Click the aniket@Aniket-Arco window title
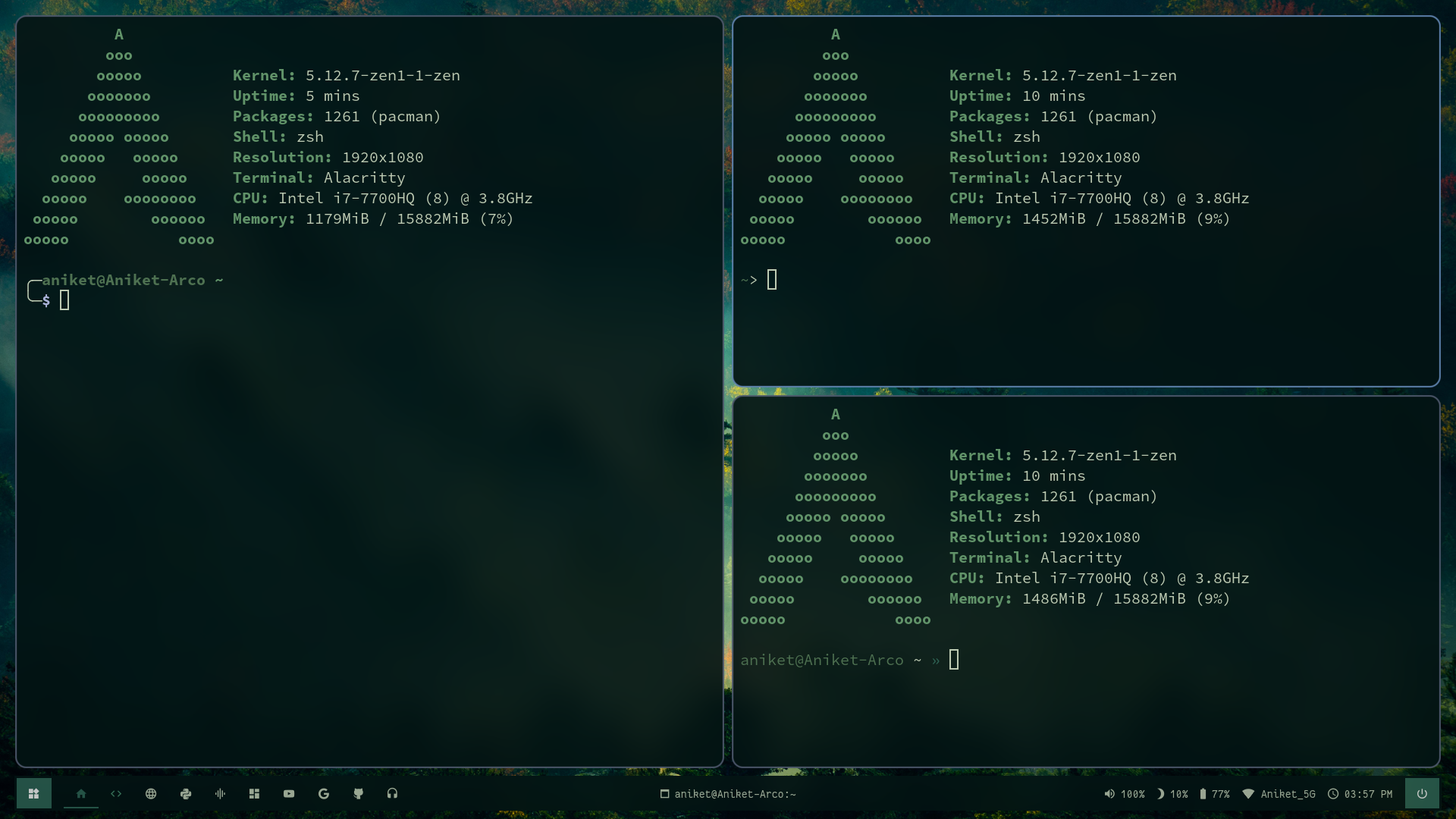 tap(728, 794)
